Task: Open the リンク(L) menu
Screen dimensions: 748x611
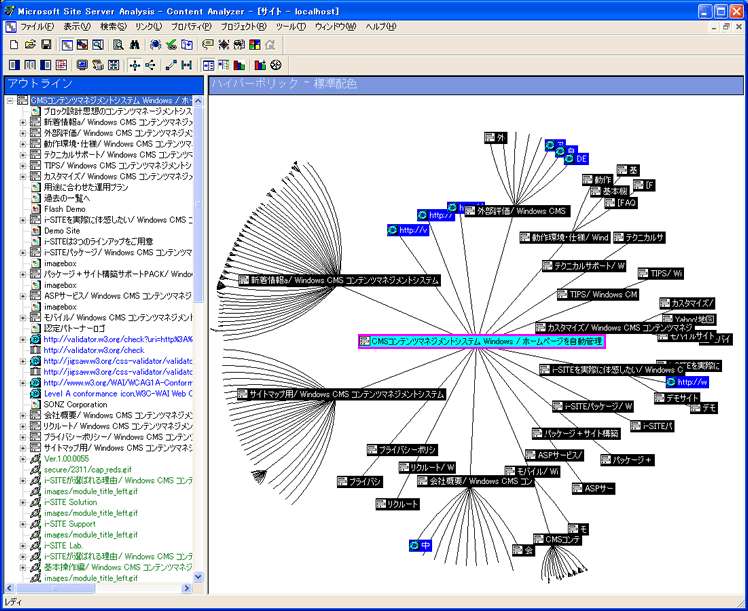Action: 148,27
